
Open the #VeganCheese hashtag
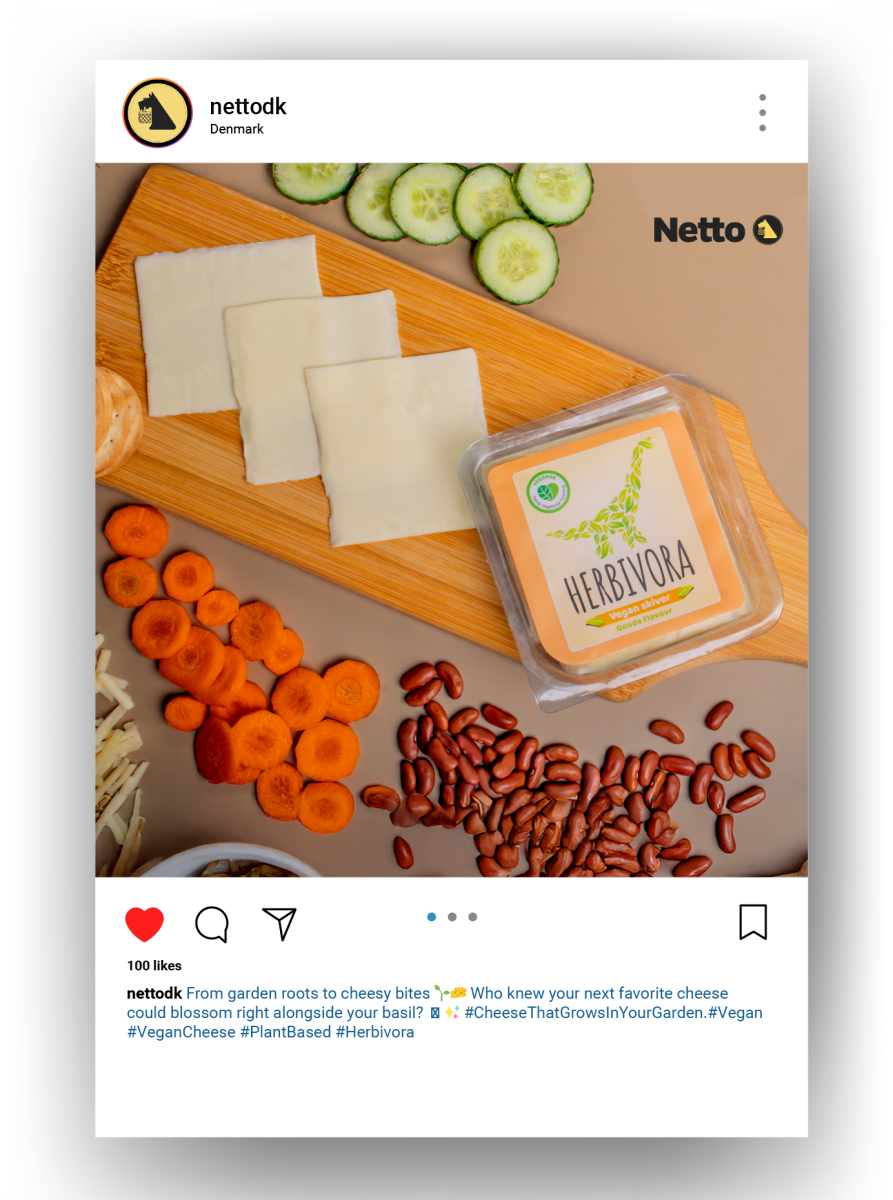click(181, 1032)
